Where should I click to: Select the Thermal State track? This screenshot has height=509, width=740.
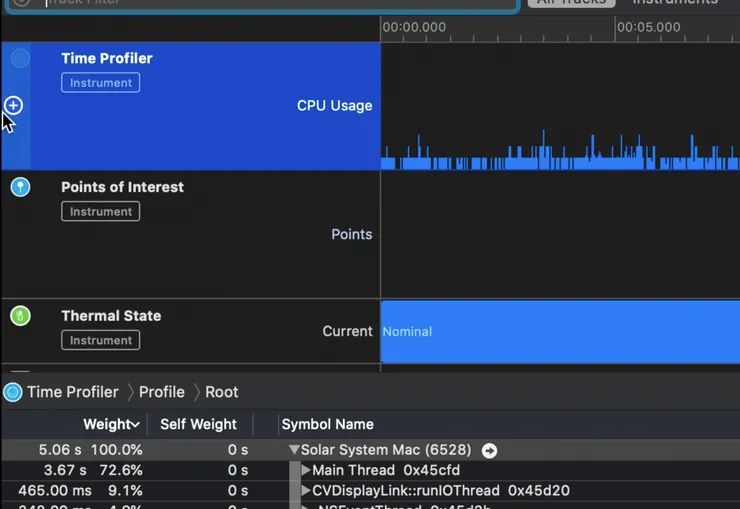coord(190,331)
